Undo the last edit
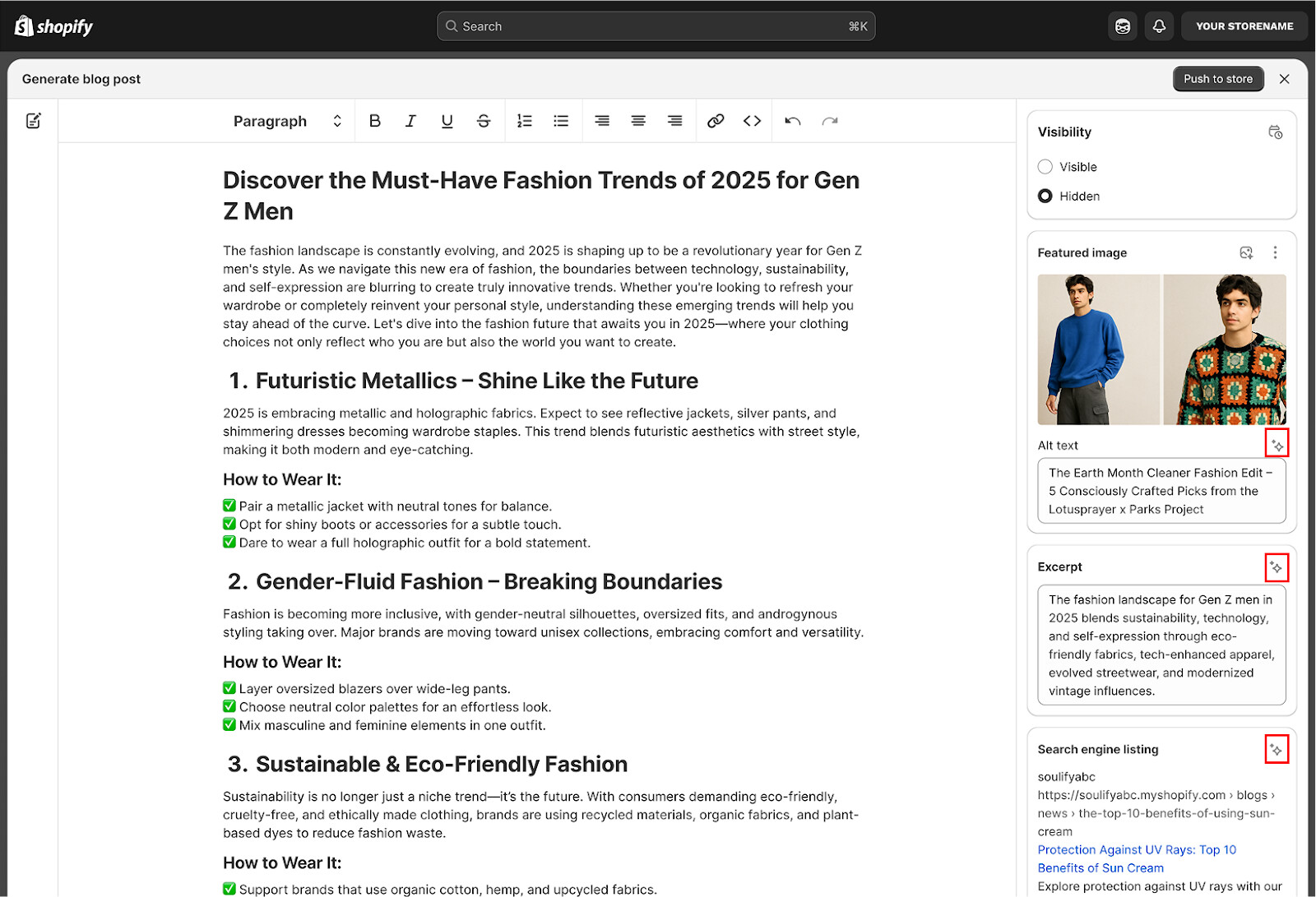The image size is (1316, 897). tap(793, 121)
